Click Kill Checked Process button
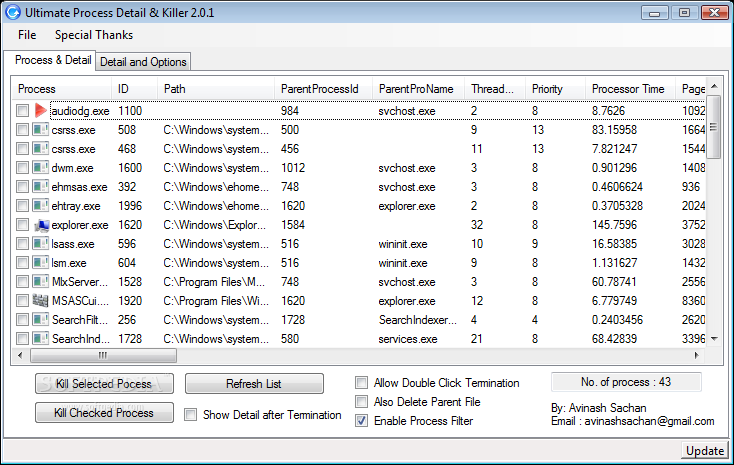The width and height of the screenshot is (734, 465). (x=104, y=413)
